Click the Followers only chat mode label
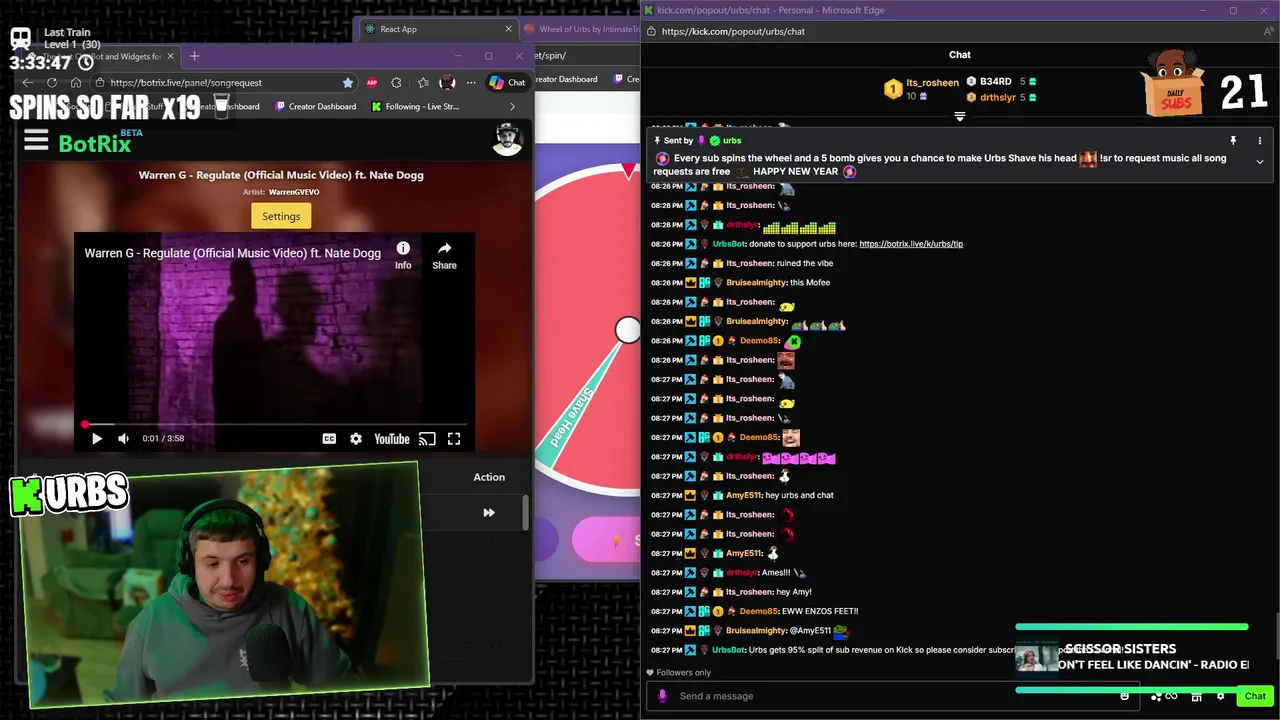Screen dimensions: 1280x720 pos(684,673)
